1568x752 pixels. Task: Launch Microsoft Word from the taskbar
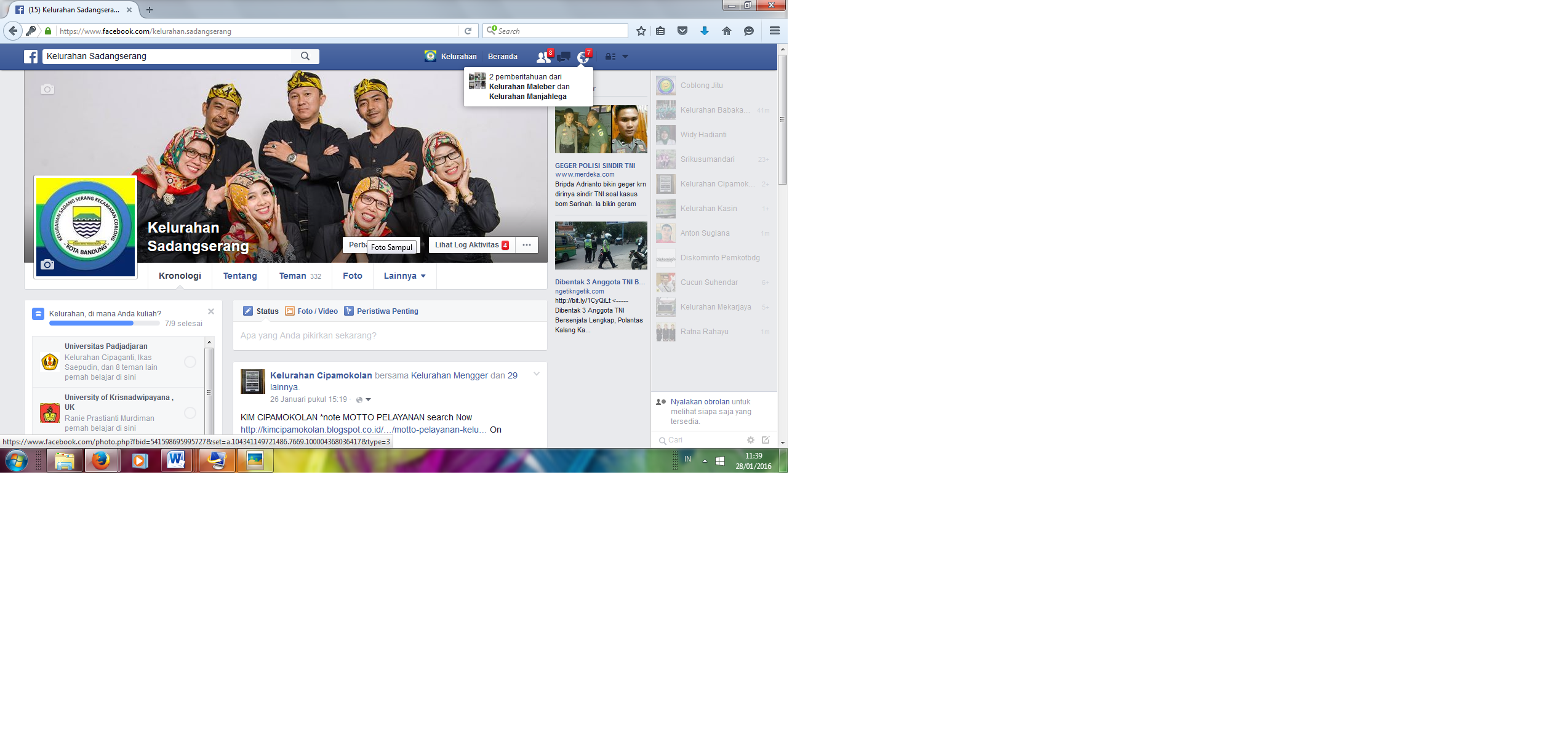click(x=177, y=460)
